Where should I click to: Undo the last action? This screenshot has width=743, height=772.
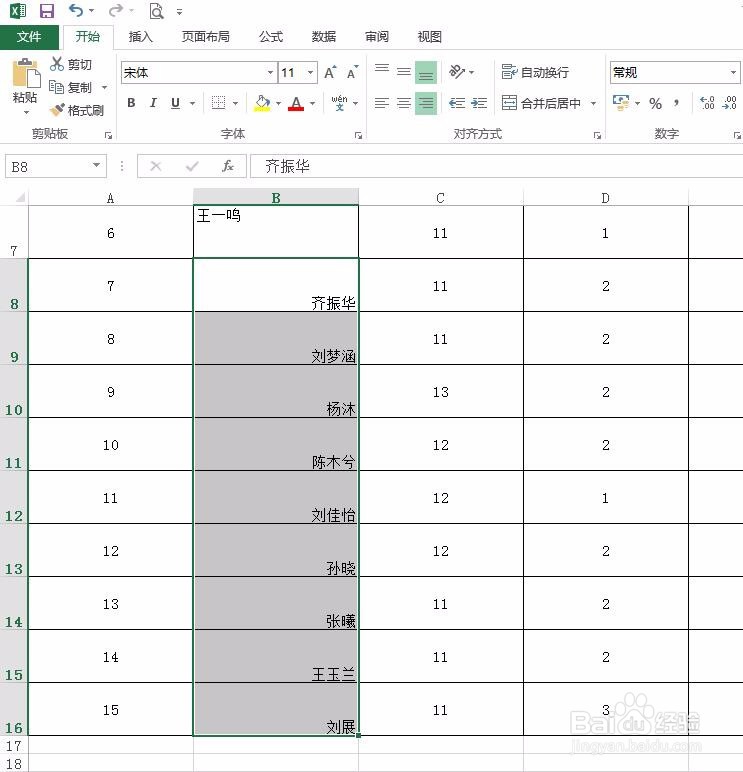[76, 10]
